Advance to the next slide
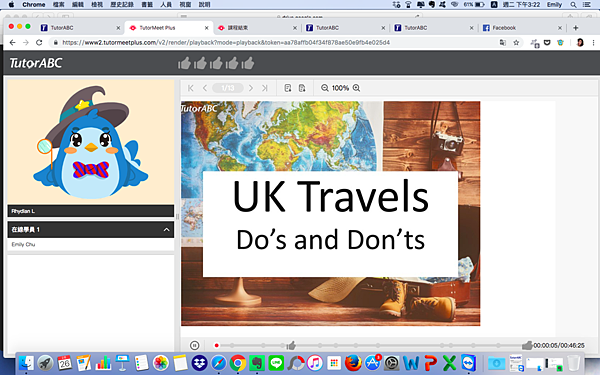This screenshot has width=600, height=375. tap(251, 88)
